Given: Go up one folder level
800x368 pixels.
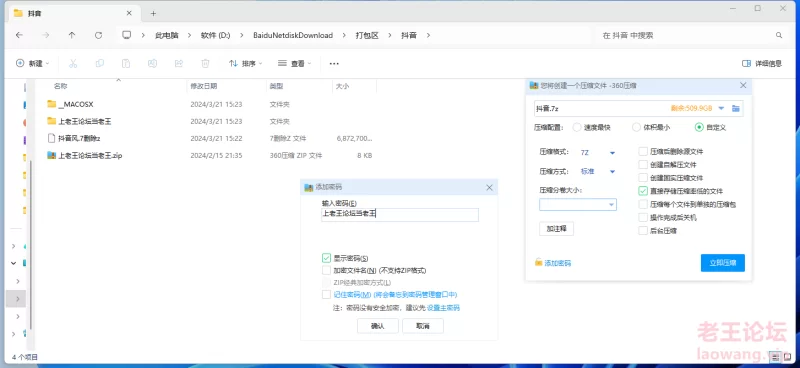Looking at the screenshot, I should (x=72, y=35).
